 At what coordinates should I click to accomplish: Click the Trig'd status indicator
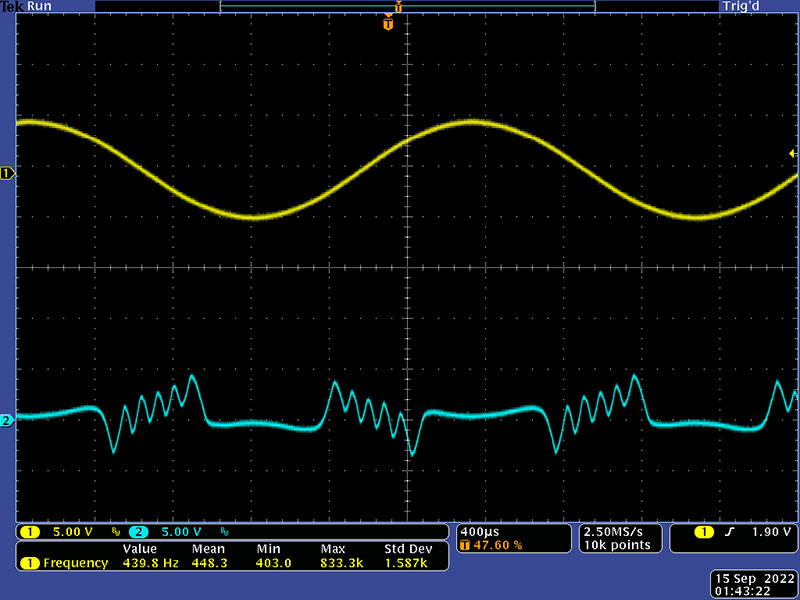point(741,6)
